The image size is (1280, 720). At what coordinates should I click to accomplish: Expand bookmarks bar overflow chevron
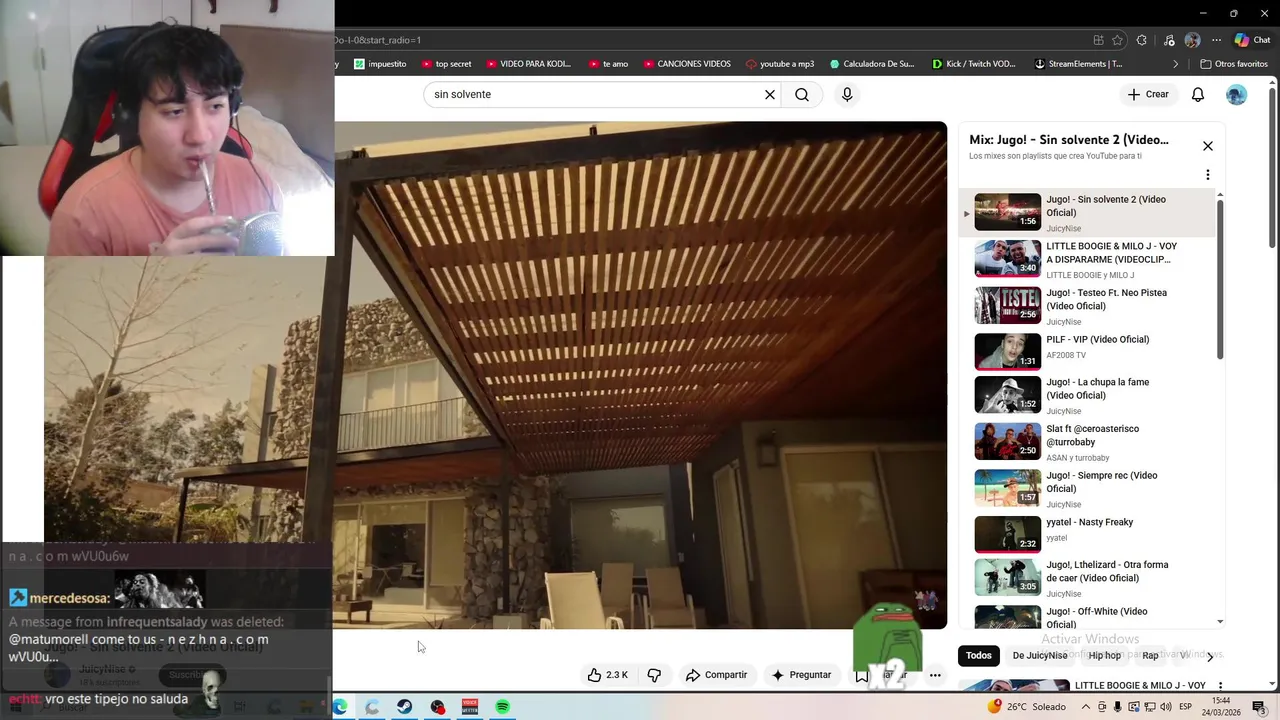coord(1175,64)
